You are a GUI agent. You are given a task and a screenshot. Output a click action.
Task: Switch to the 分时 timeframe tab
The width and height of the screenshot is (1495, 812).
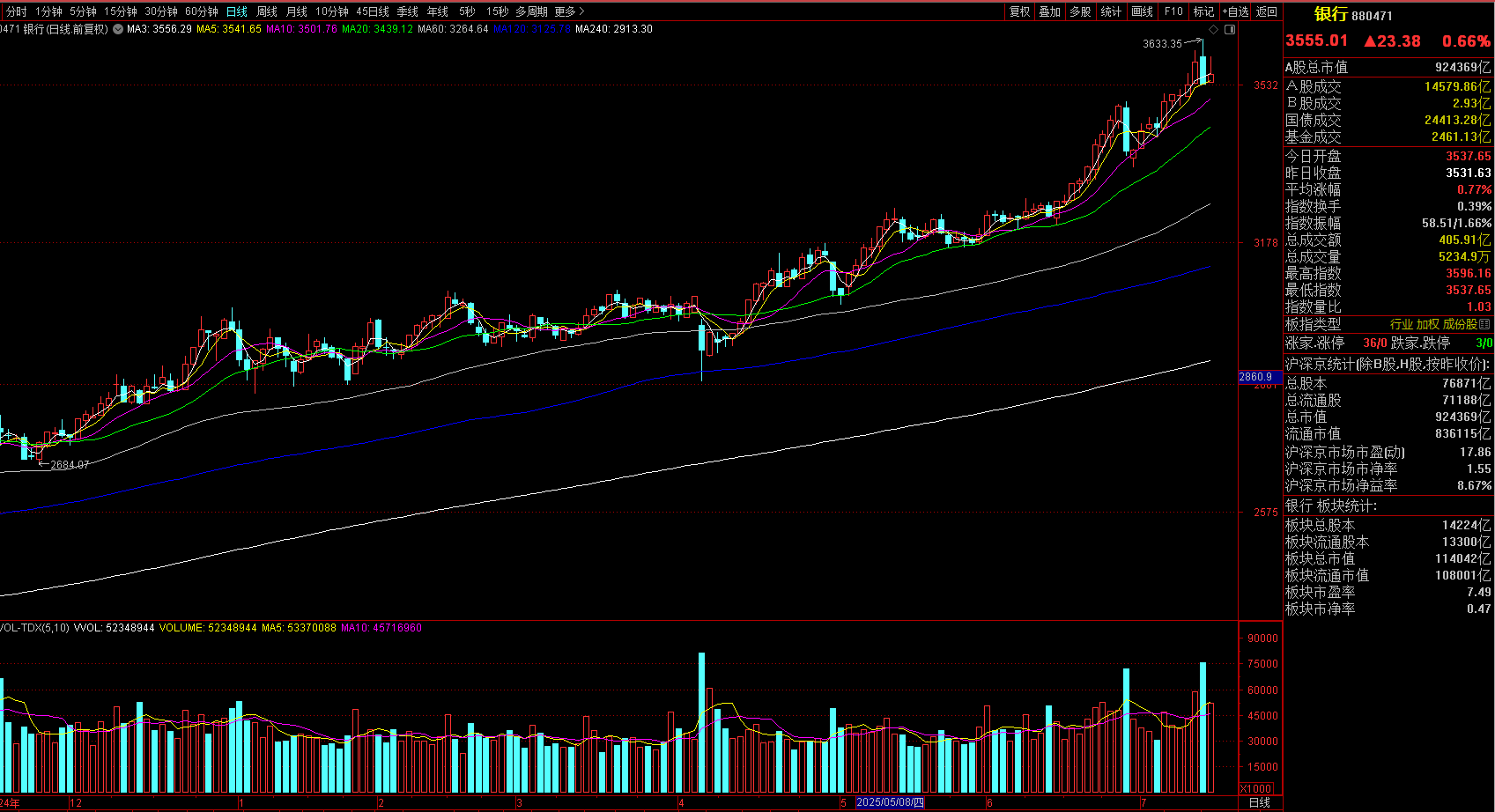point(17,11)
